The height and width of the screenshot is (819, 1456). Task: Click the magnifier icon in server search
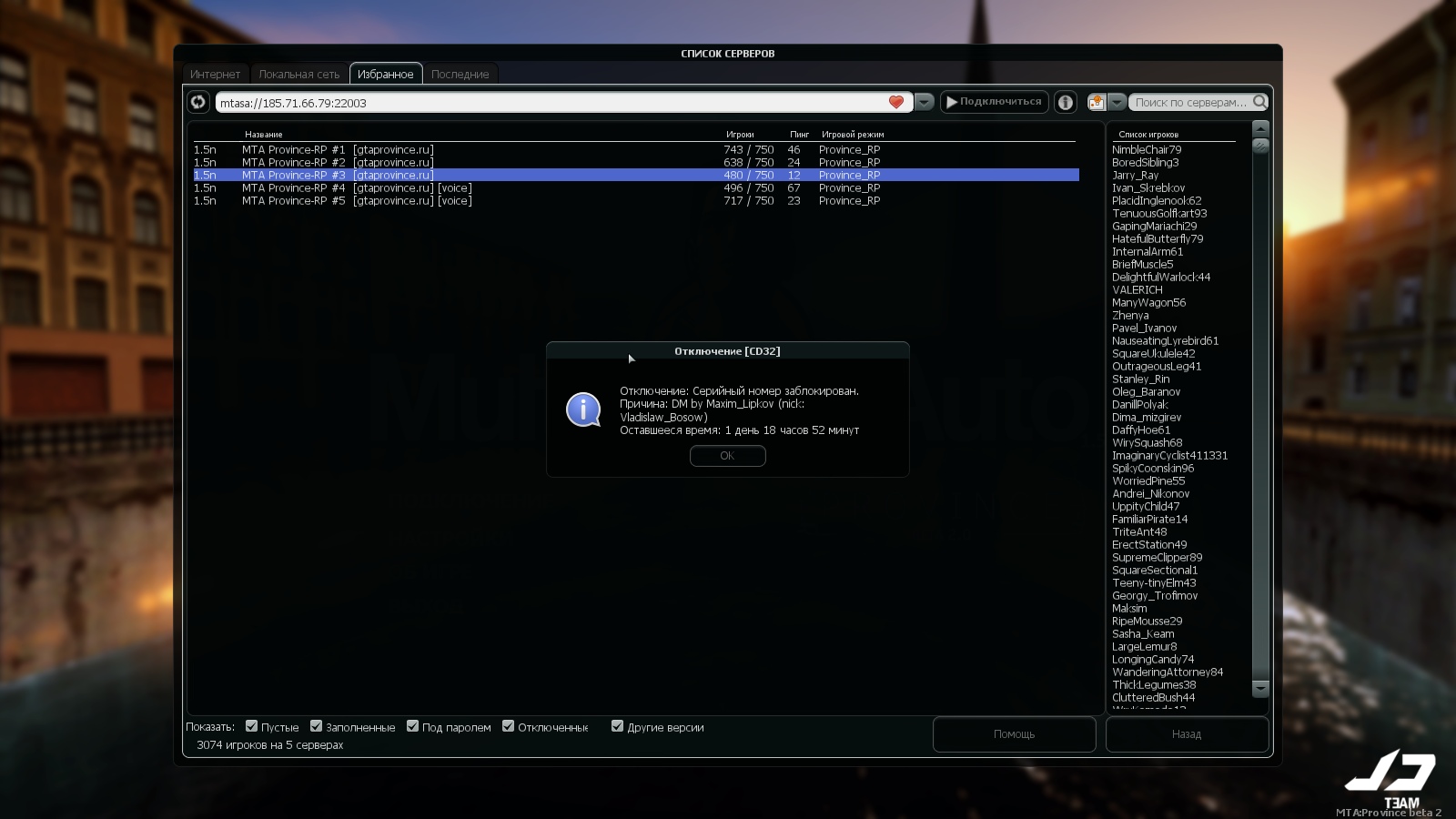tap(1259, 102)
